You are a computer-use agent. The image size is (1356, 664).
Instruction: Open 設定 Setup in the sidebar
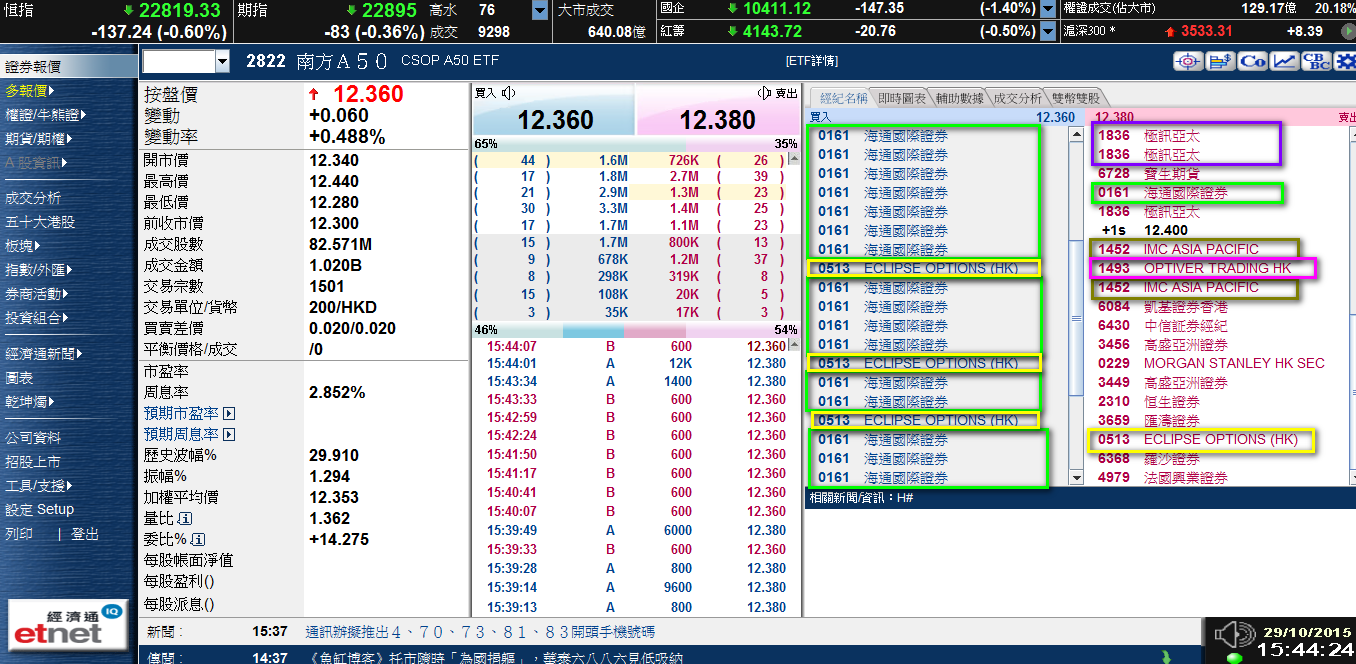(x=40, y=510)
